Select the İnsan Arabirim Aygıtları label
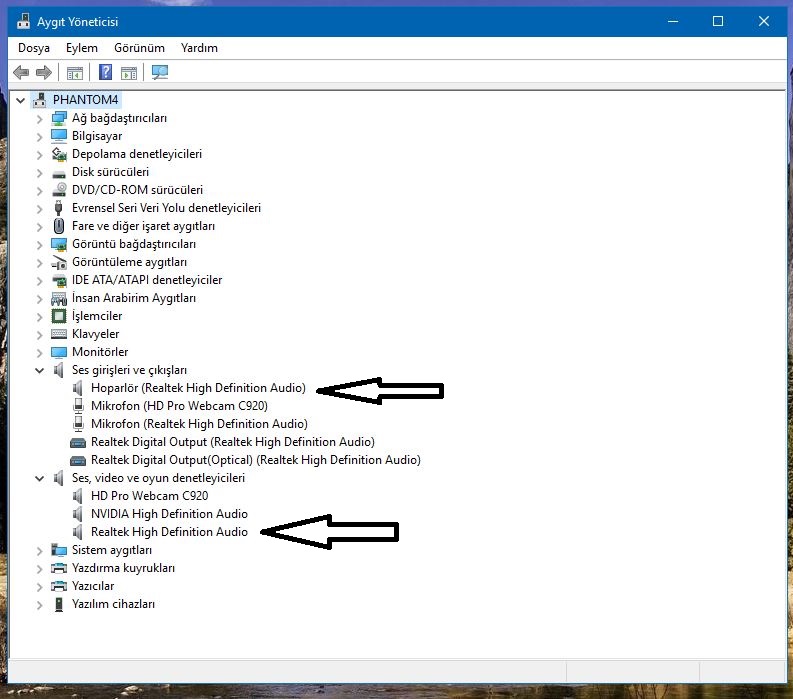Image resolution: width=793 pixels, height=699 pixels. (x=134, y=298)
